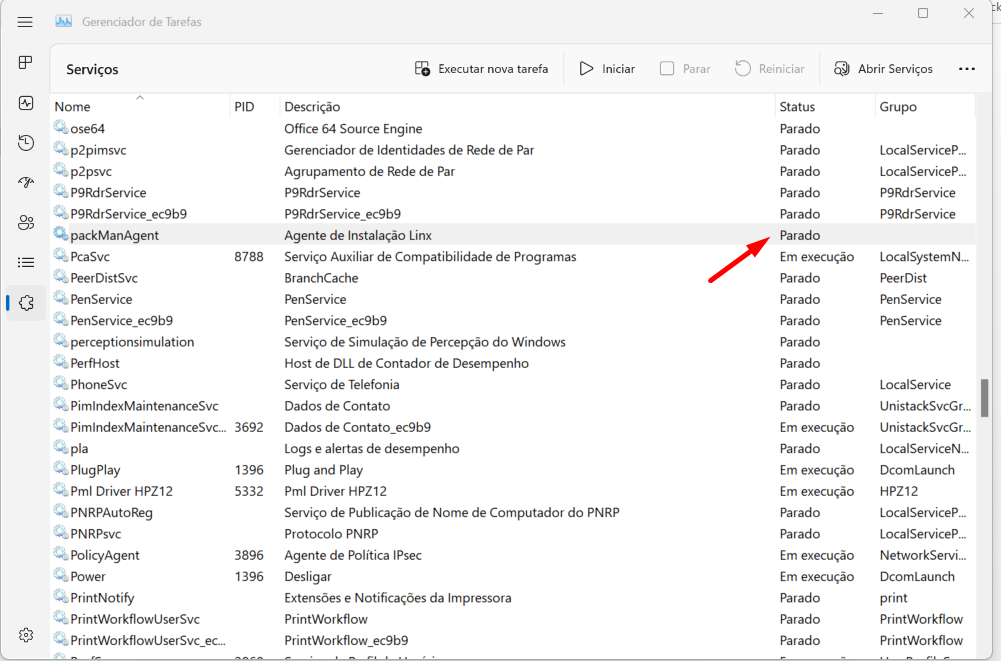Click Abrir Serviços
Image resolution: width=1001 pixels, height=661 pixels.
pyautogui.click(x=883, y=69)
